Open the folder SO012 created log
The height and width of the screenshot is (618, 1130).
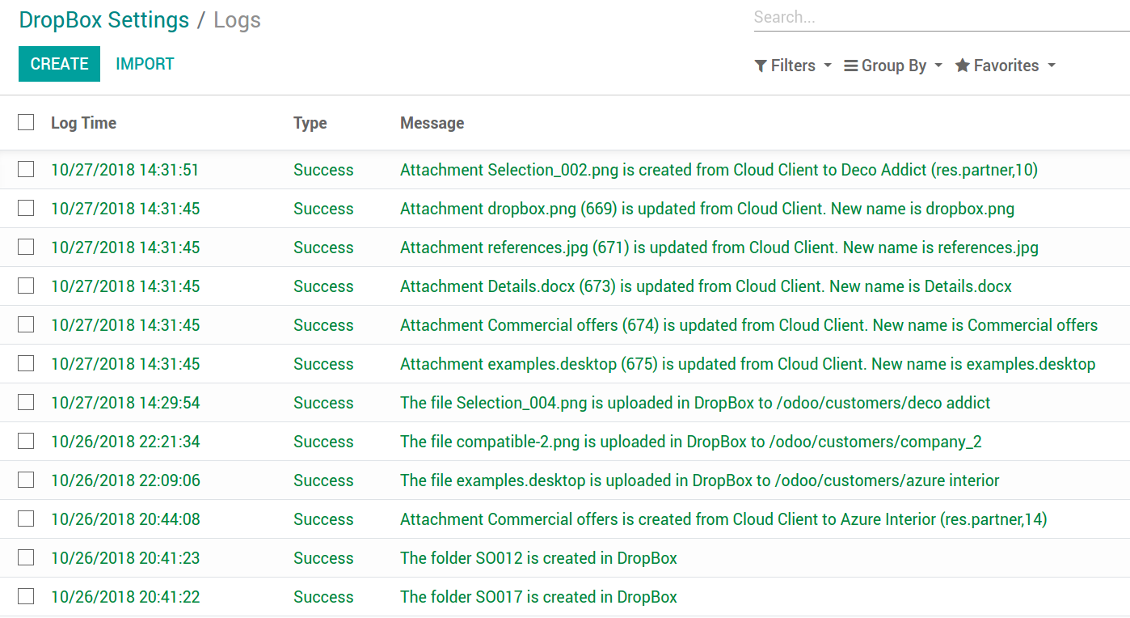click(x=538, y=558)
